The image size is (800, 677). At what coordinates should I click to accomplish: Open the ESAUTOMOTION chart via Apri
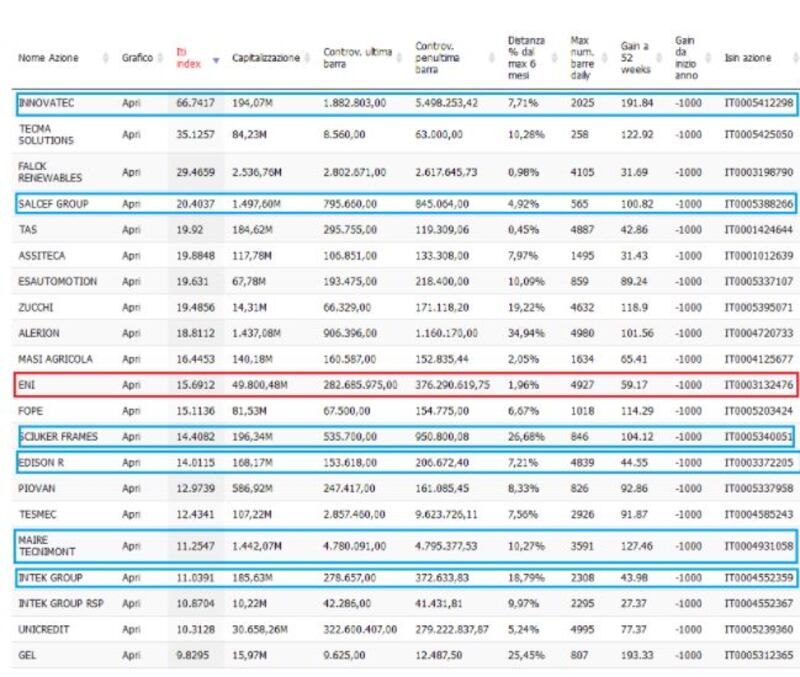point(131,282)
